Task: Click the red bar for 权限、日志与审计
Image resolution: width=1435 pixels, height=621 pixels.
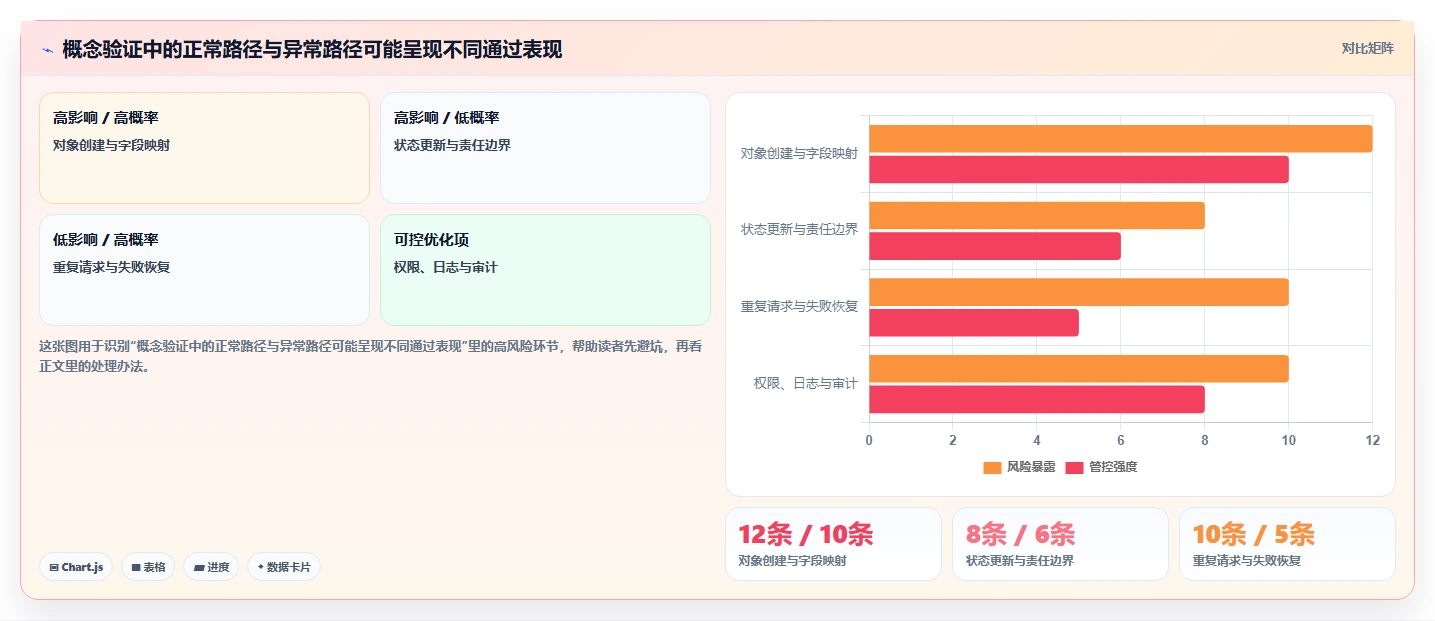Action: (x=1036, y=399)
